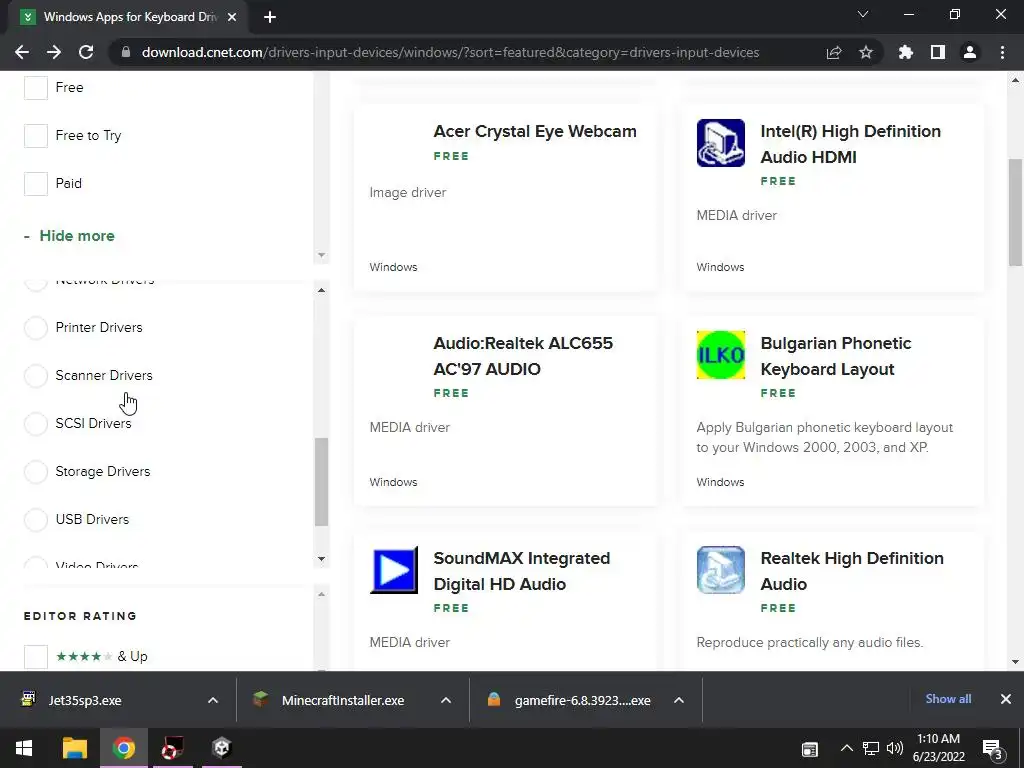
Task: Check the Free to Try filter
Action: click(36, 136)
